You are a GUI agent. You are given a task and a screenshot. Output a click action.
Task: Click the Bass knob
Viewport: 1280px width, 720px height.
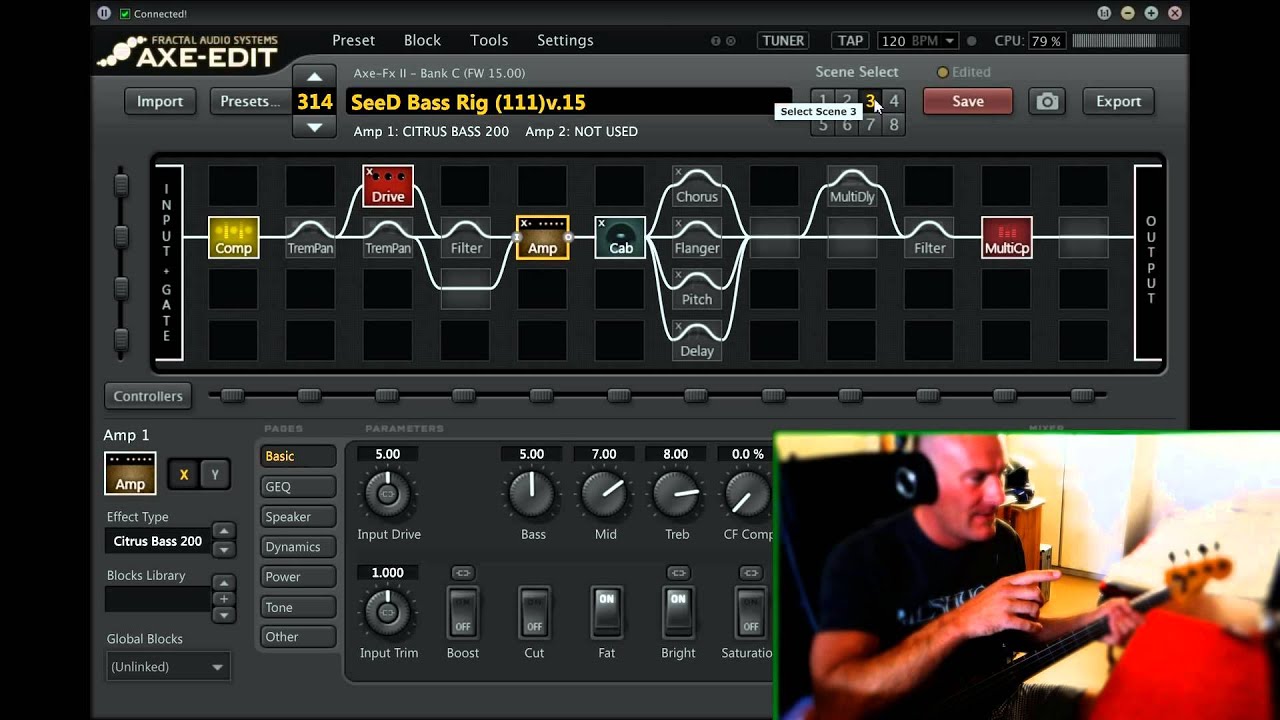point(532,494)
